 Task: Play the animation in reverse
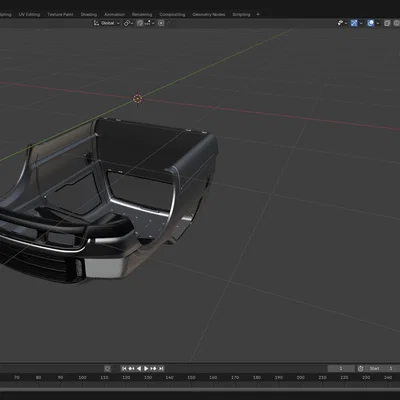139,368
